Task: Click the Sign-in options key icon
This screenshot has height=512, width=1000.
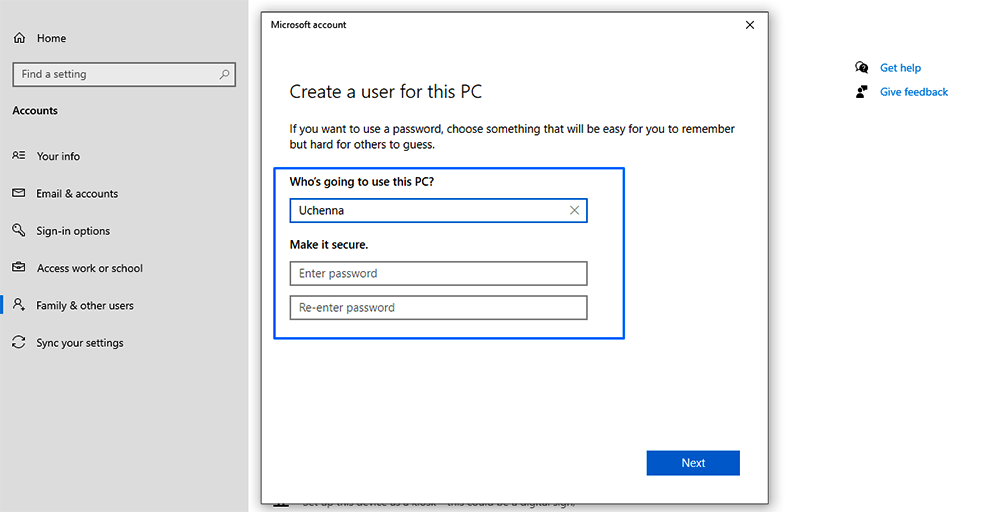Action: [19, 230]
